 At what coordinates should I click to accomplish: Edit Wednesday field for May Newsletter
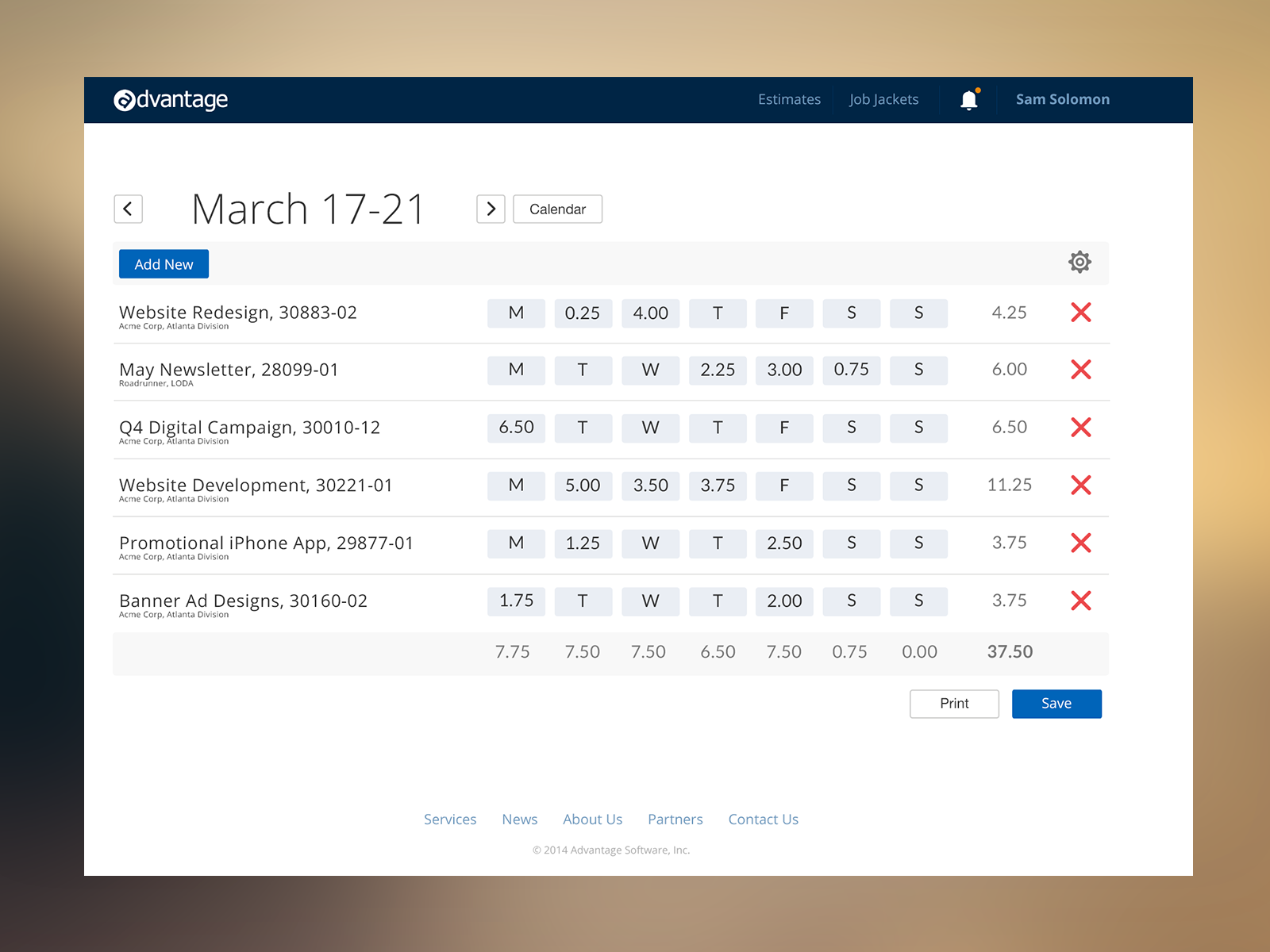[x=650, y=370]
